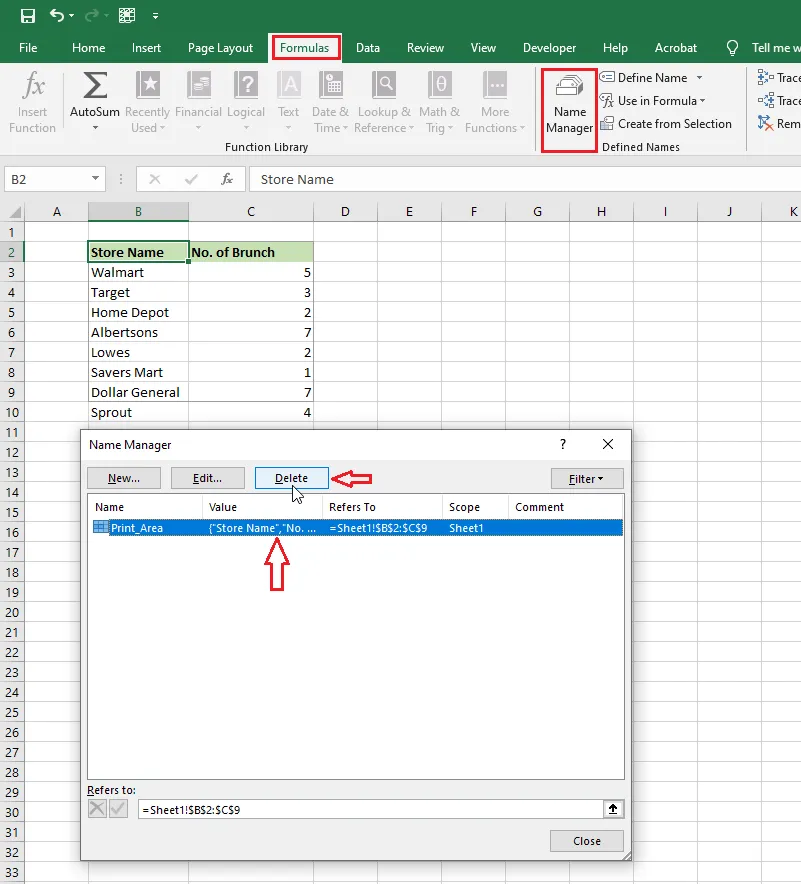This screenshot has height=884, width=801.
Task: Click the formula bar fx icon
Action: (227, 179)
